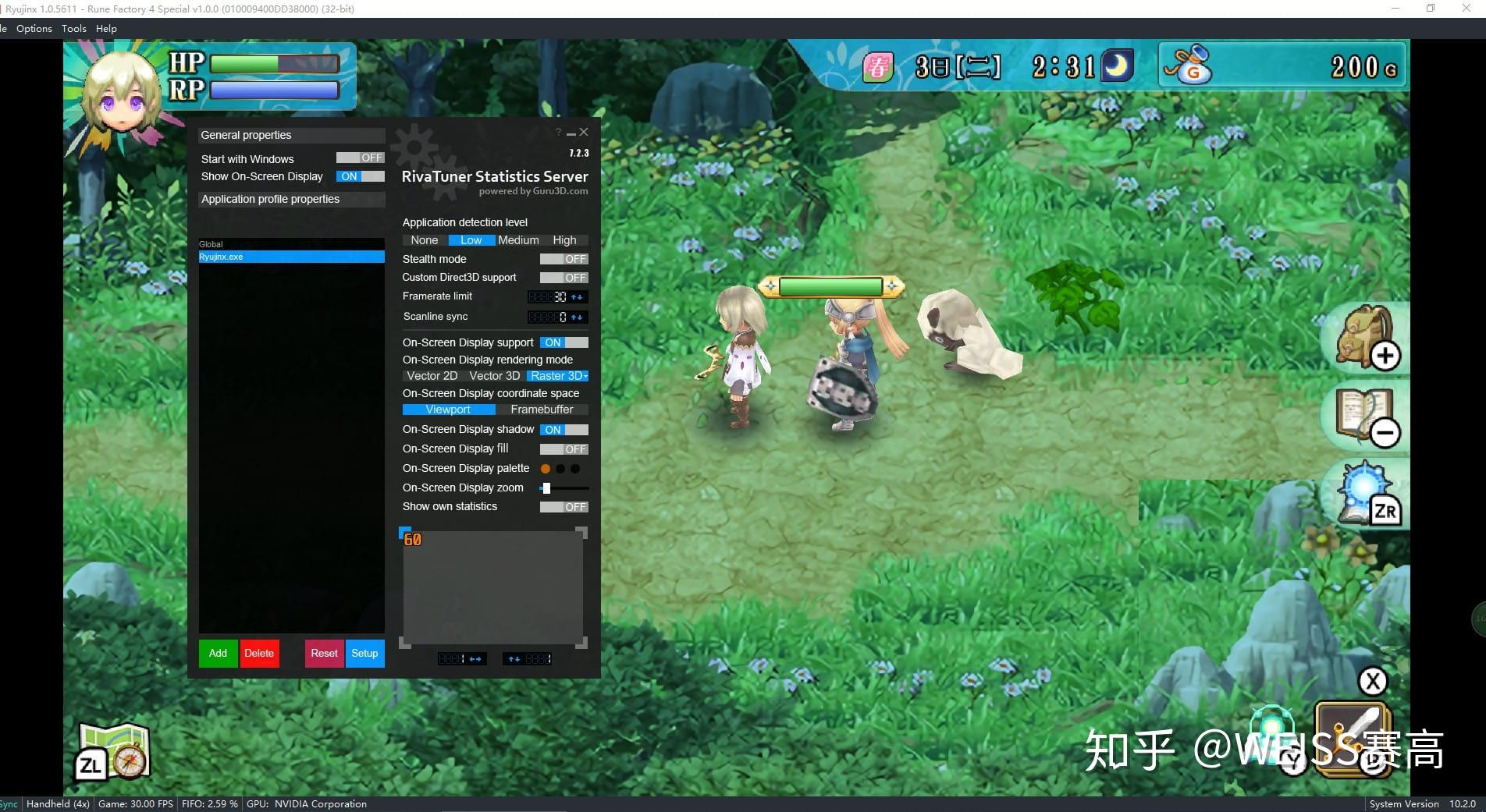This screenshot has height=812, width=1486.
Task: Activate the ZR magic spell icon
Action: pyautogui.click(x=1369, y=493)
